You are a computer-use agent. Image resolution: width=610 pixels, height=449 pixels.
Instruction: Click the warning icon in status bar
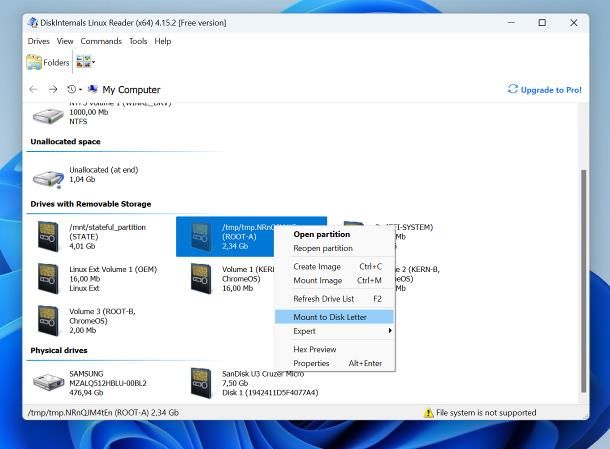428,413
